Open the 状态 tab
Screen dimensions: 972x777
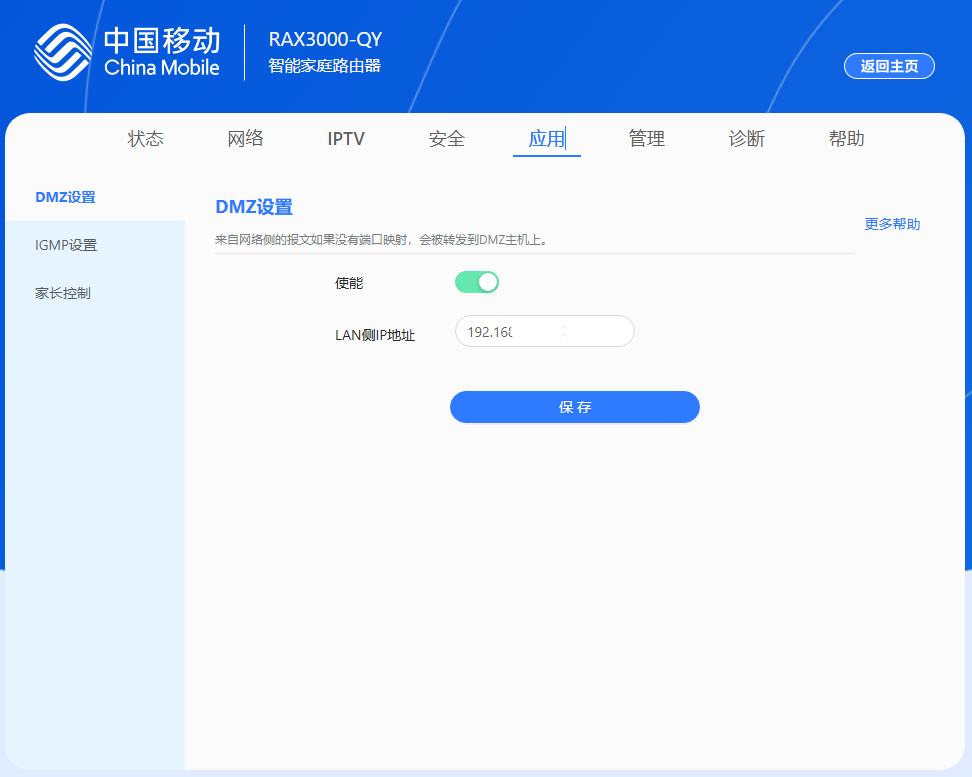[145, 139]
